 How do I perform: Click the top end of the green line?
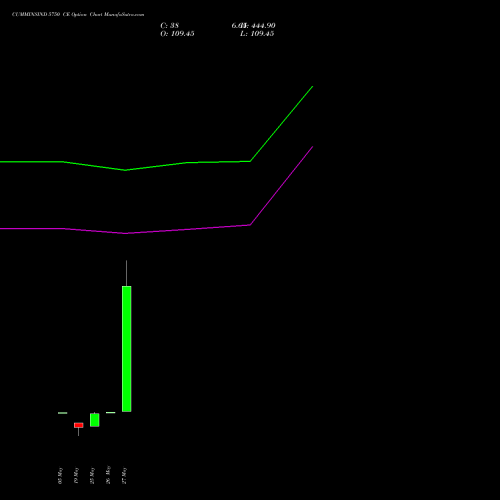312,87
